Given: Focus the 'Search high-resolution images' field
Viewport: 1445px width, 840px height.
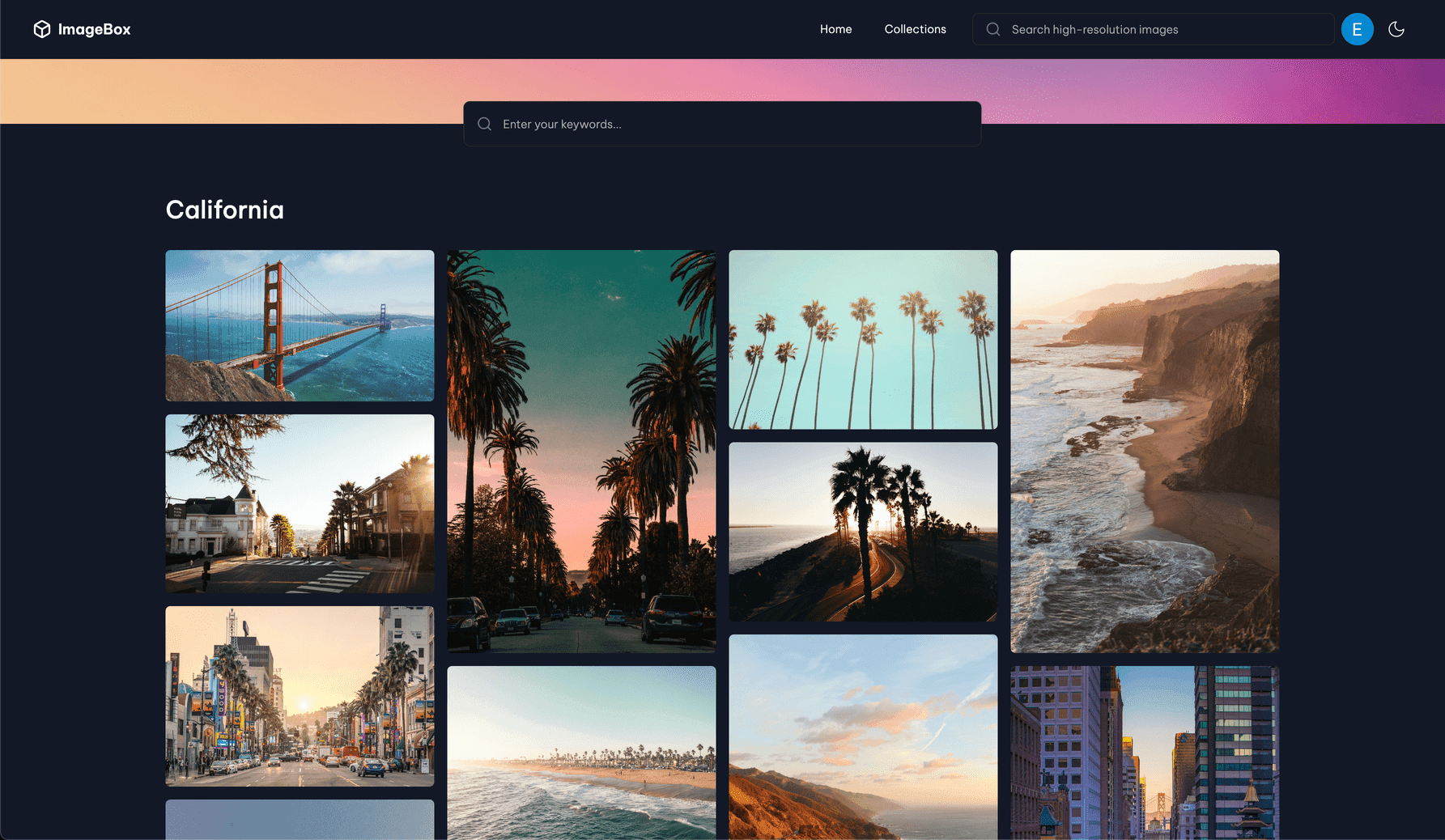Looking at the screenshot, I should click(x=1154, y=29).
